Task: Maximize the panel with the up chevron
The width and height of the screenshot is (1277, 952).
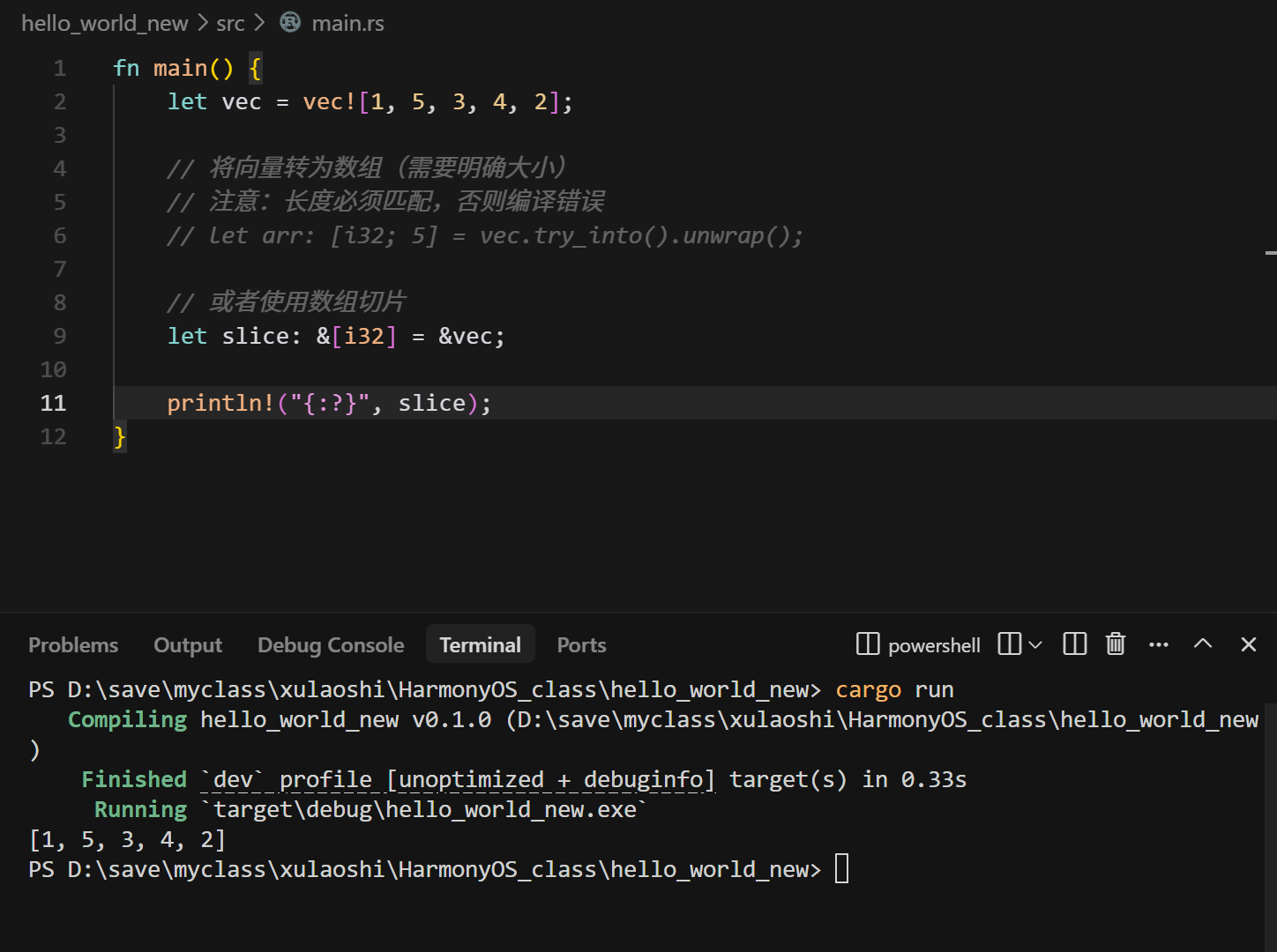Action: [1203, 643]
